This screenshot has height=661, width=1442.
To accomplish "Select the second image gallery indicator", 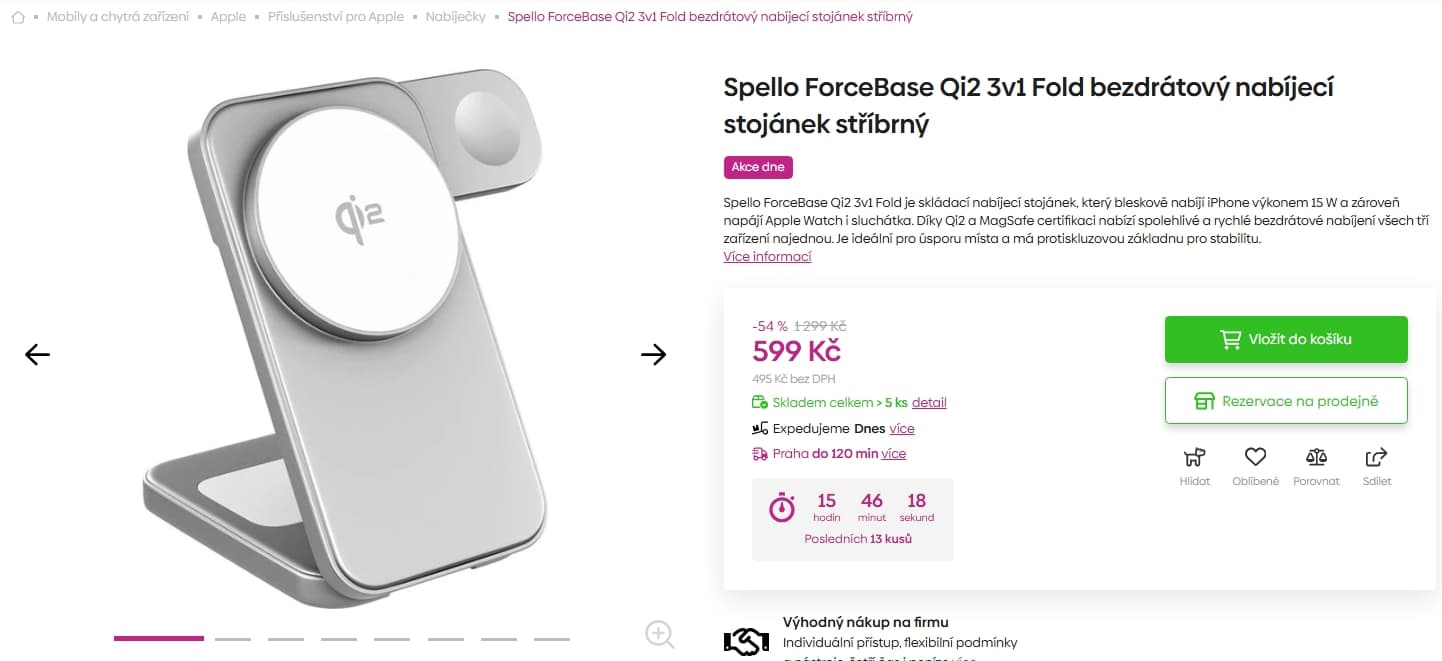I will (232, 638).
